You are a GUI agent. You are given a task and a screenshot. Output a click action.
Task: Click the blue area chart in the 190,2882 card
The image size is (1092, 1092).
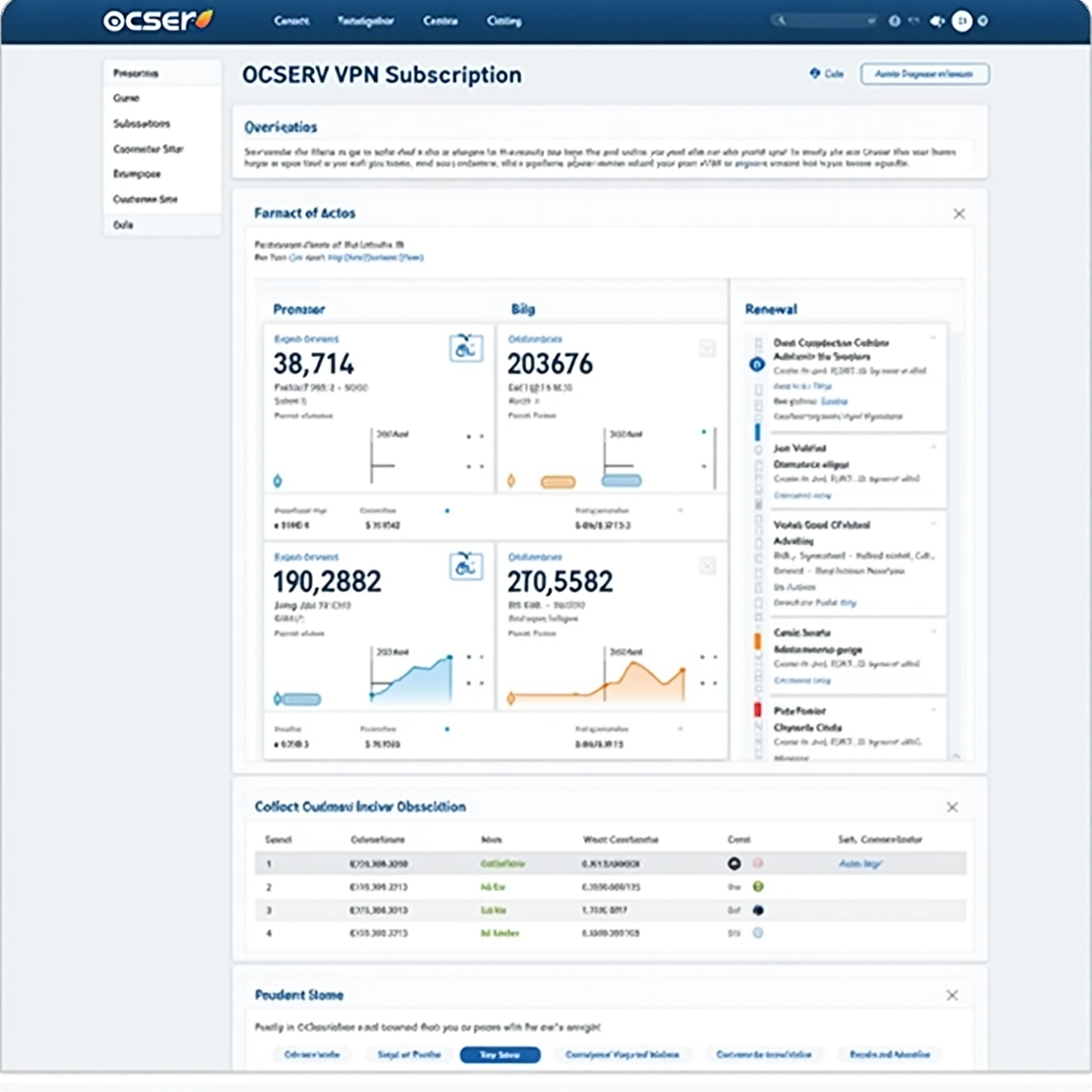tap(410, 679)
